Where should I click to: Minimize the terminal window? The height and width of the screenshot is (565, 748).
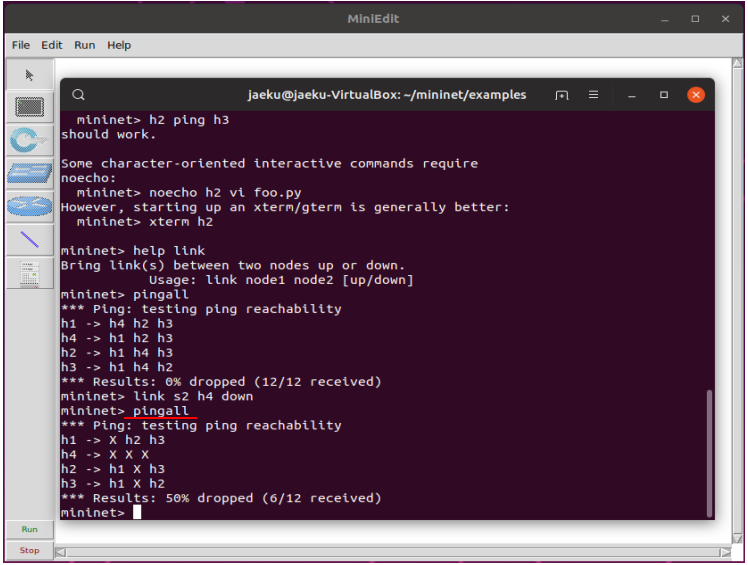pyautogui.click(x=632, y=95)
